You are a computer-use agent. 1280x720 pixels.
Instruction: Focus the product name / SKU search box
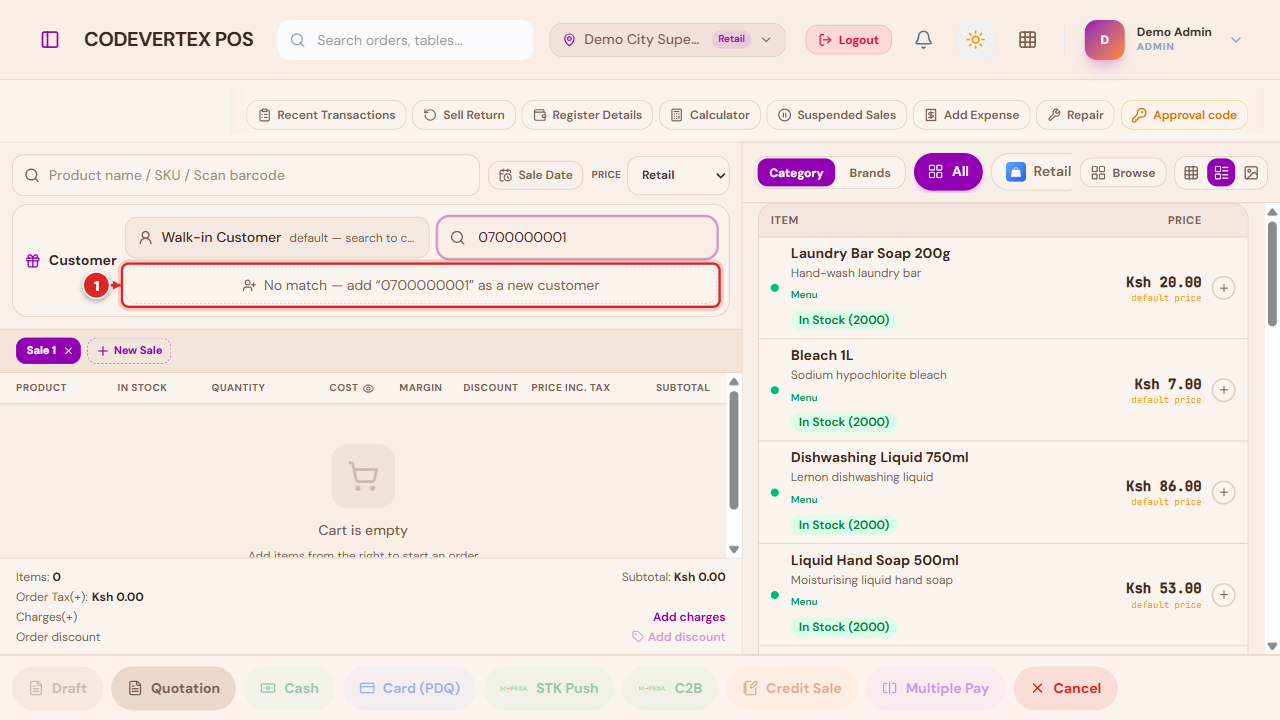point(246,175)
